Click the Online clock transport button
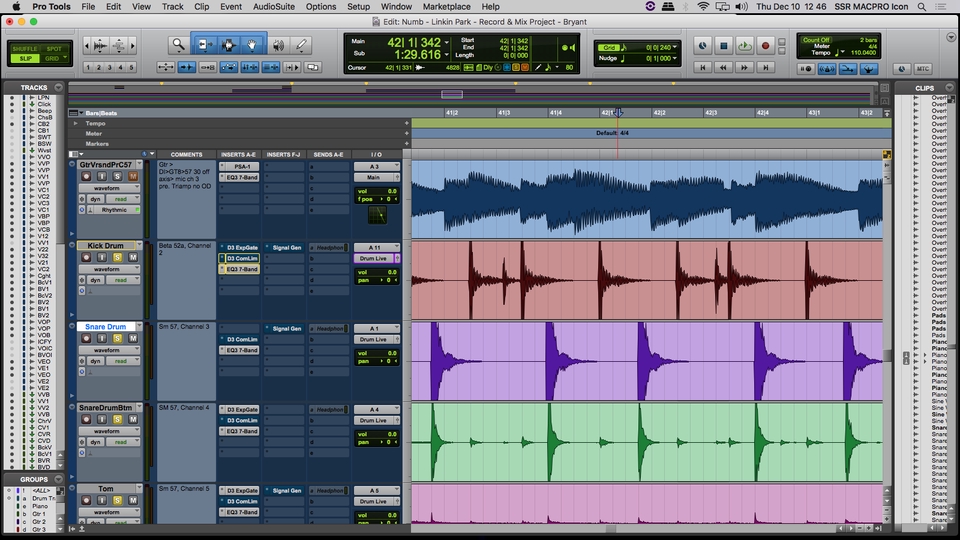The width and height of the screenshot is (960, 540). (703, 45)
